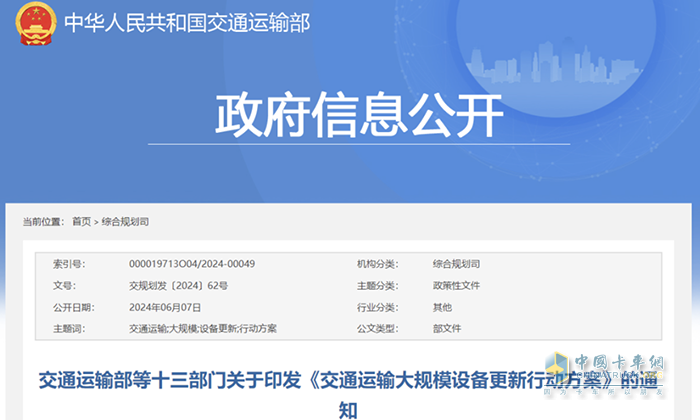Viewport: 700px width, 420px height.
Task: Click the 当前位置 breadcrumb label
Action: point(43,221)
